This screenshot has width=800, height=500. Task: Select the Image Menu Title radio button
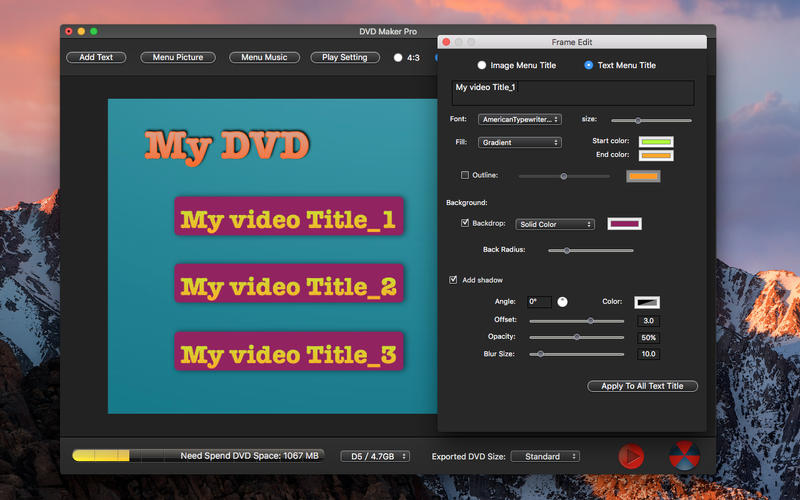482,65
